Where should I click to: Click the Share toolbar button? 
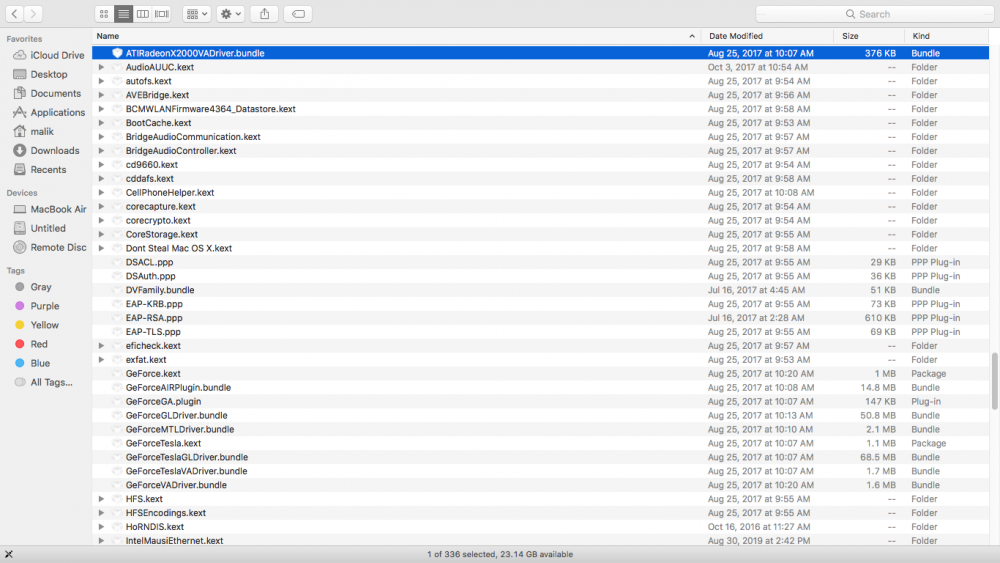(x=264, y=14)
